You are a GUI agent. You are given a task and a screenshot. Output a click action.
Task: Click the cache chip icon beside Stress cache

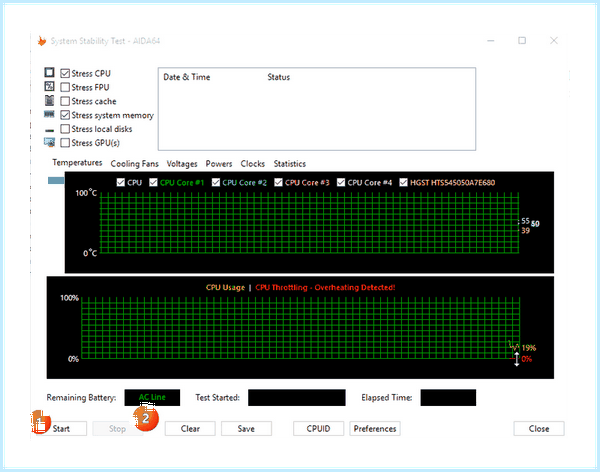[49, 100]
